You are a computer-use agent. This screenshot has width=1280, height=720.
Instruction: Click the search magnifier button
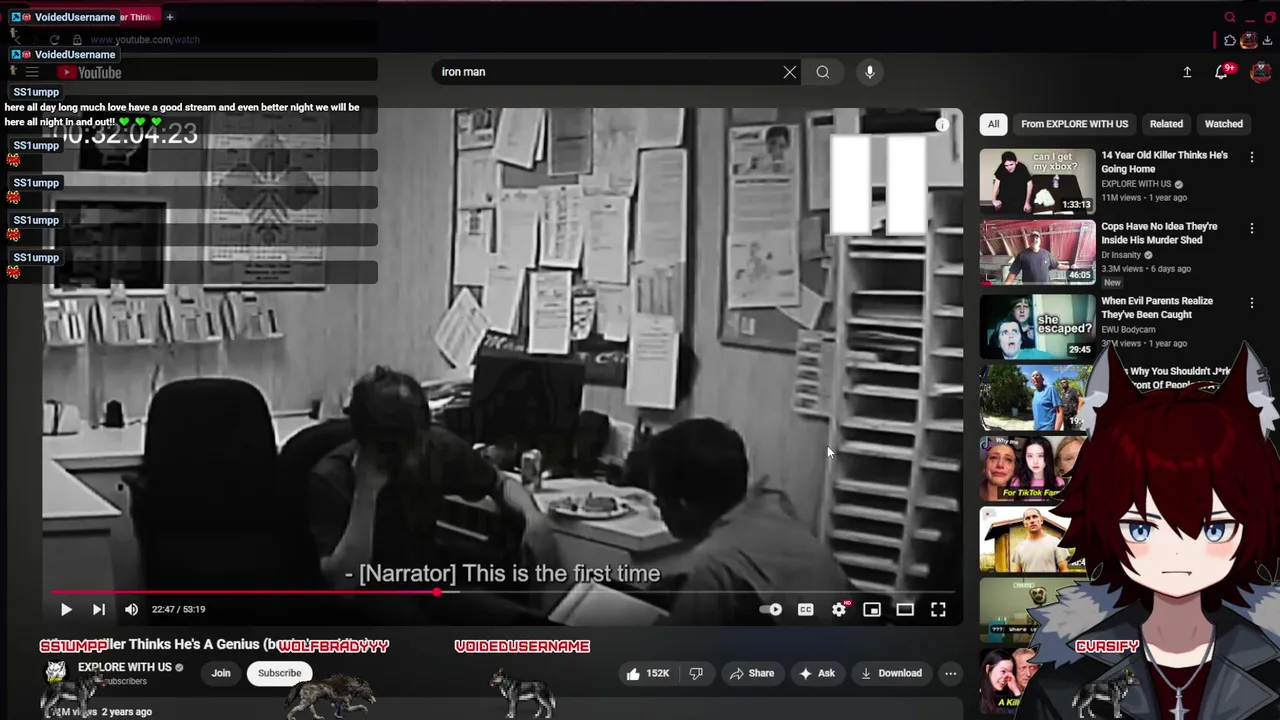pos(823,72)
